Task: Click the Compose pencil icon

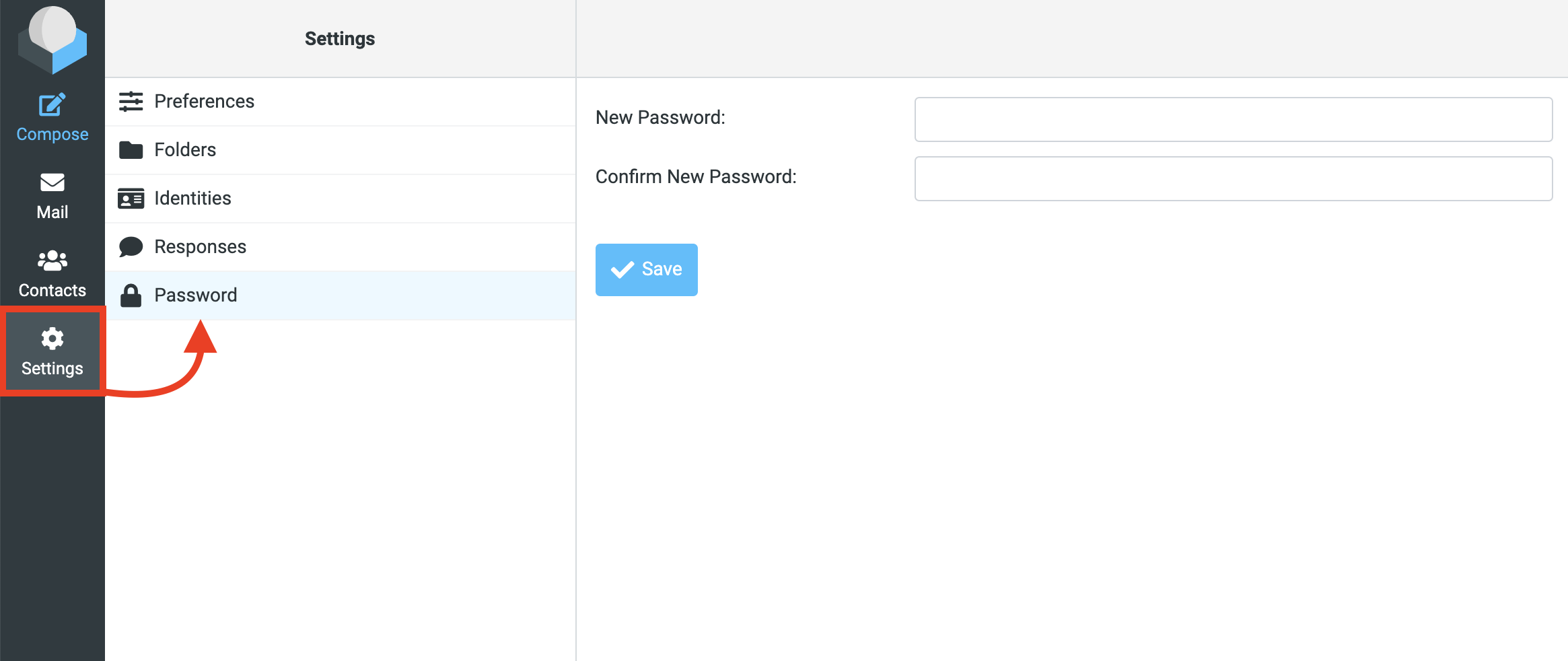Action: pyautogui.click(x=52, y=105)
